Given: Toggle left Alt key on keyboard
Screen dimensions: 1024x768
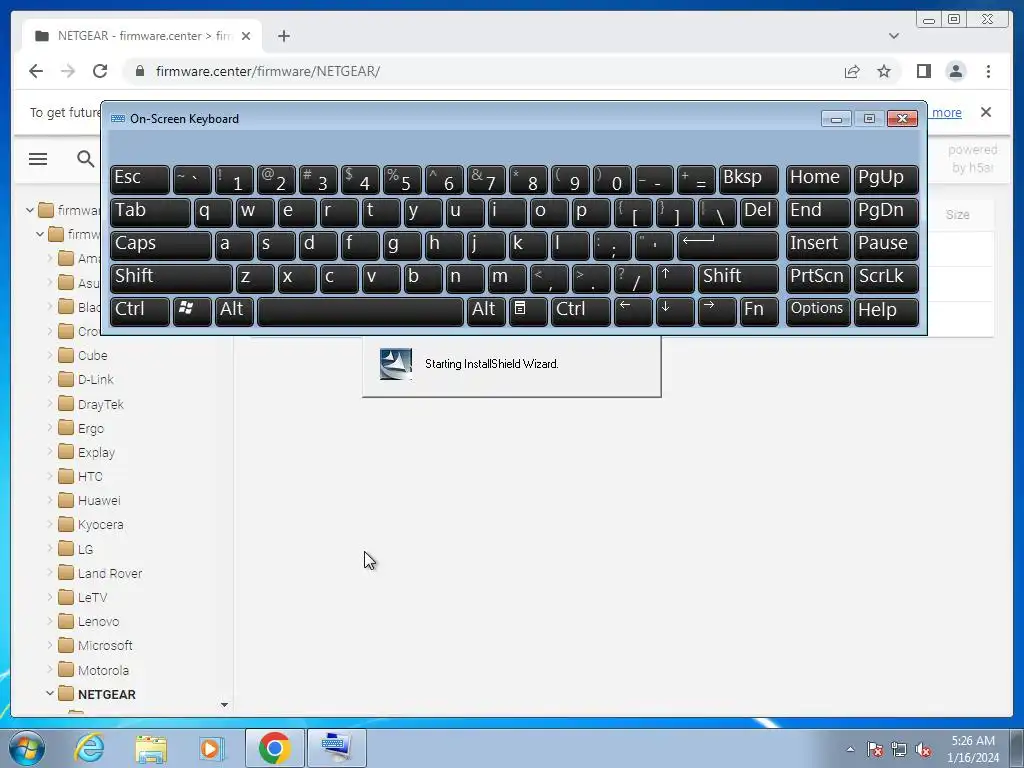Looking at the screenshot, I should pos(235,311).
